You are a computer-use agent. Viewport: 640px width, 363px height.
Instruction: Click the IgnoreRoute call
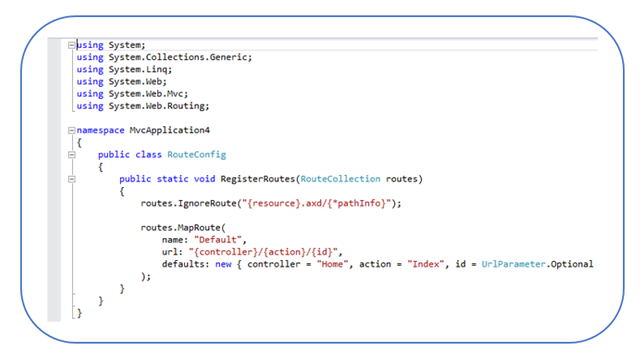[207, 203]
